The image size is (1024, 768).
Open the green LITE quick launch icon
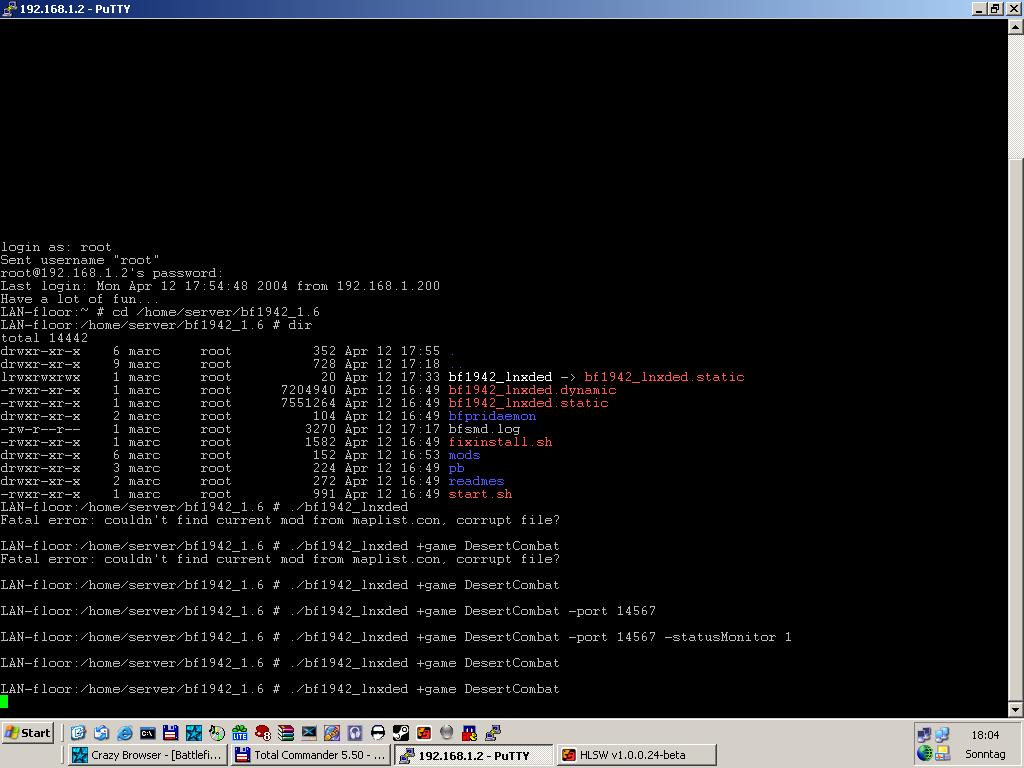(x=240, y=733)
